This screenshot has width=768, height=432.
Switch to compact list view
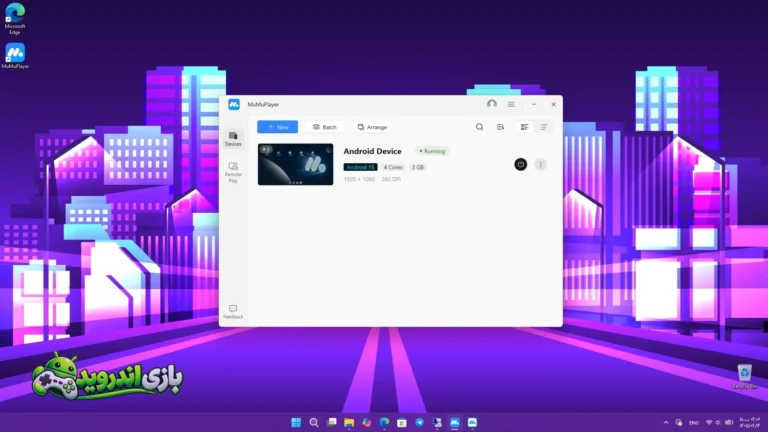click(x=544, y=127)
